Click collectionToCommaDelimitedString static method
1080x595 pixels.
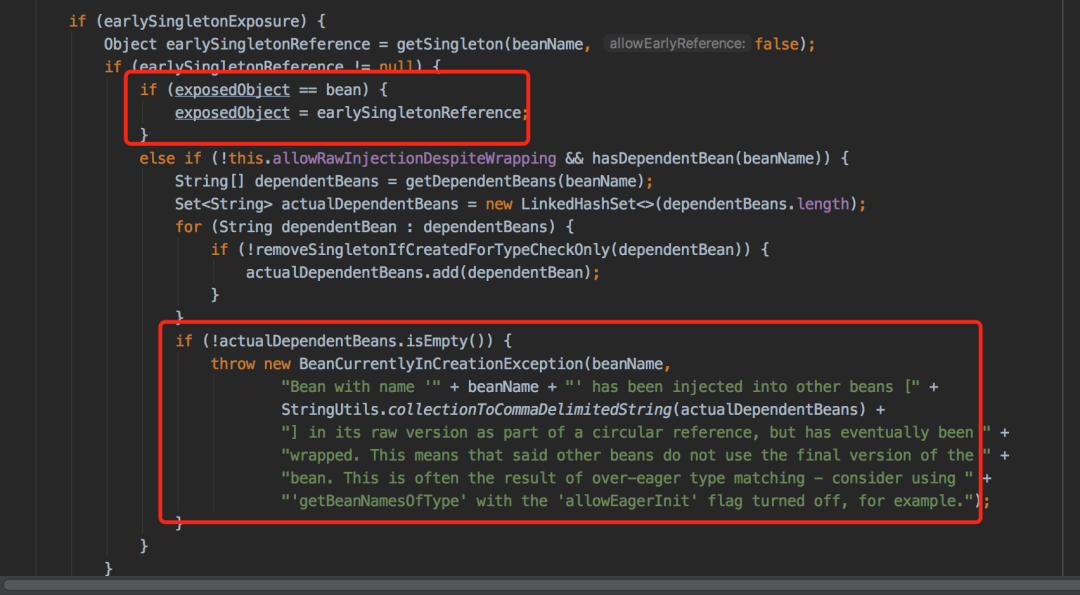(x=530, y=409)
